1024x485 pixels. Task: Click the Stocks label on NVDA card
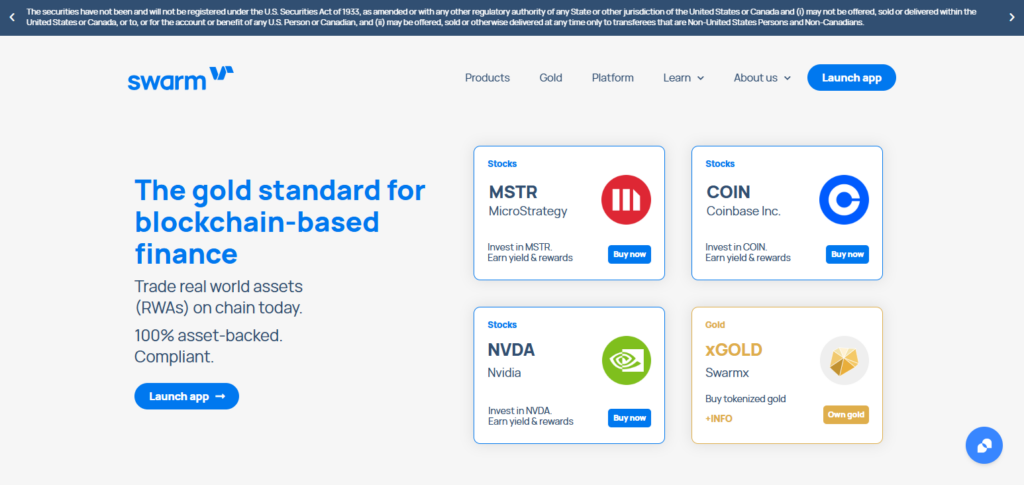[x=502, y=324]
